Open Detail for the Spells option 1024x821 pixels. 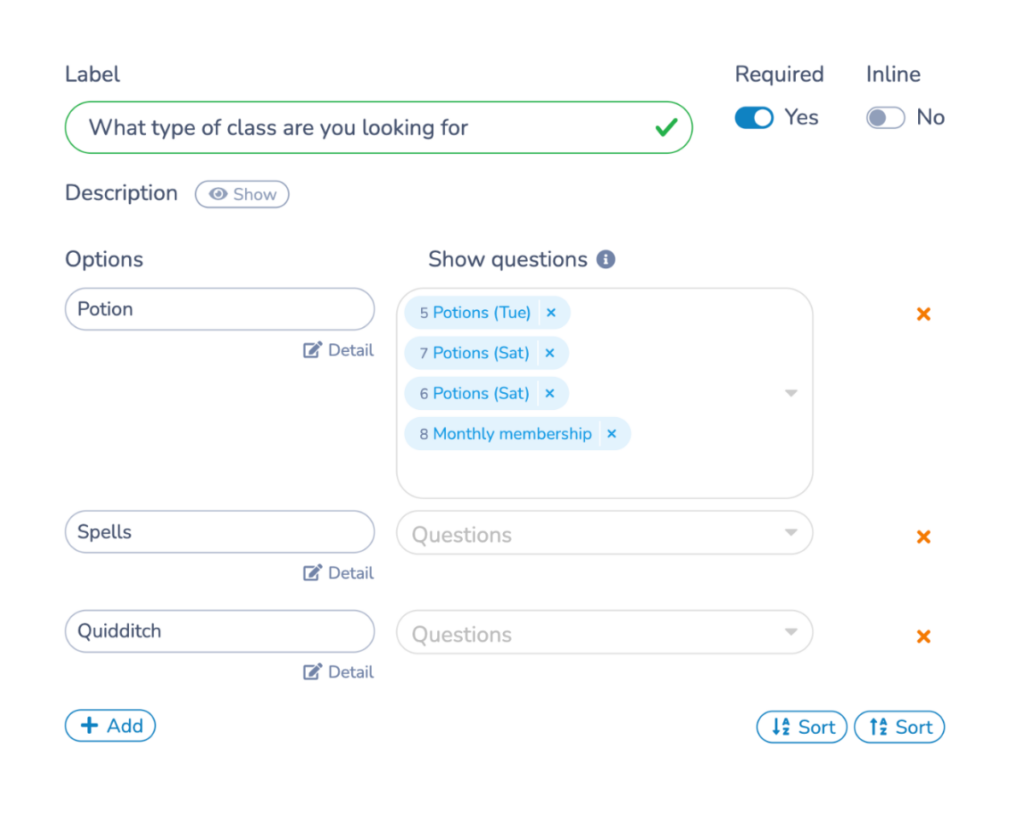coord(339,573)
